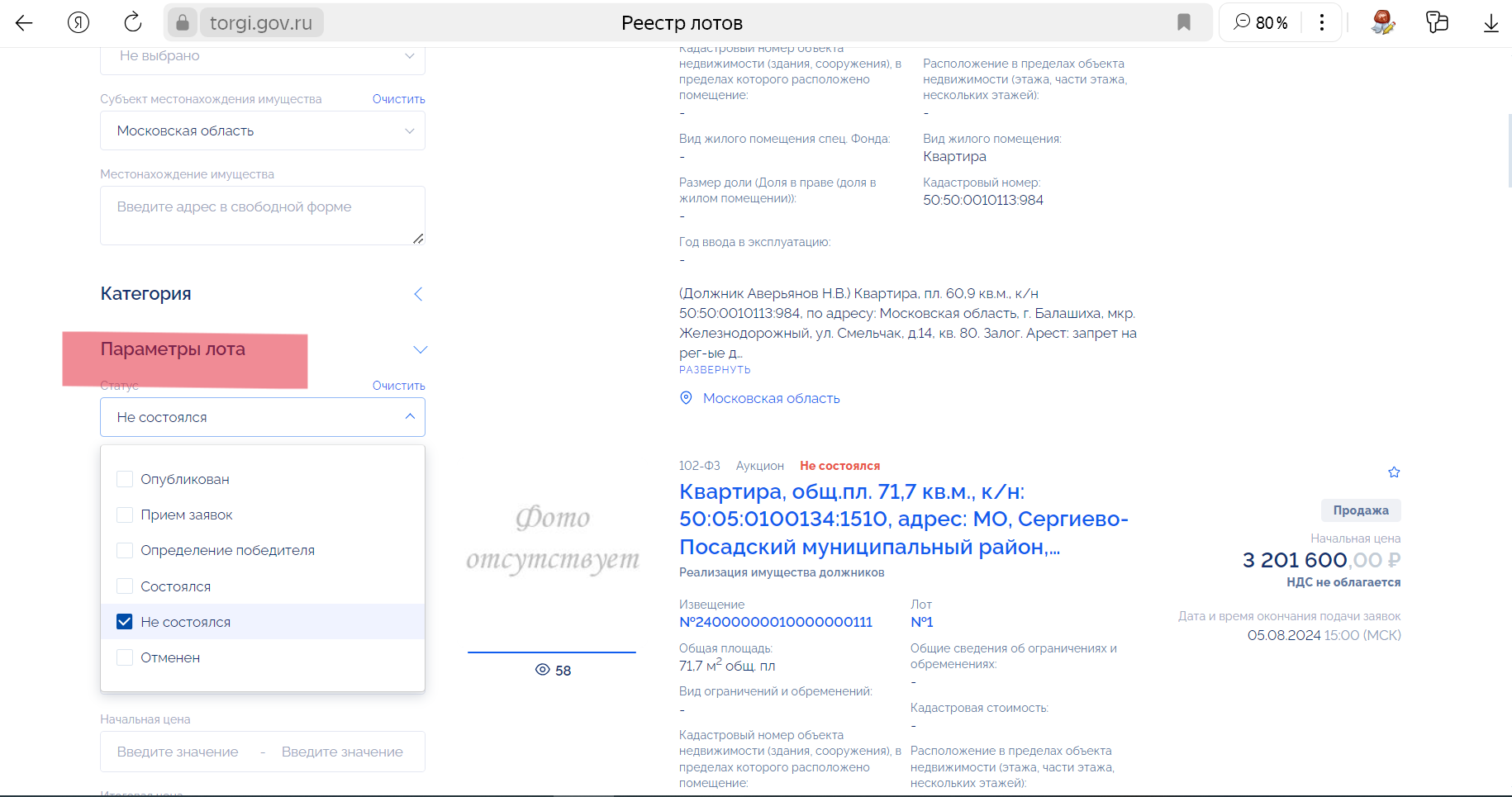Click the Реализация имущества должников label

coord(782,572)
